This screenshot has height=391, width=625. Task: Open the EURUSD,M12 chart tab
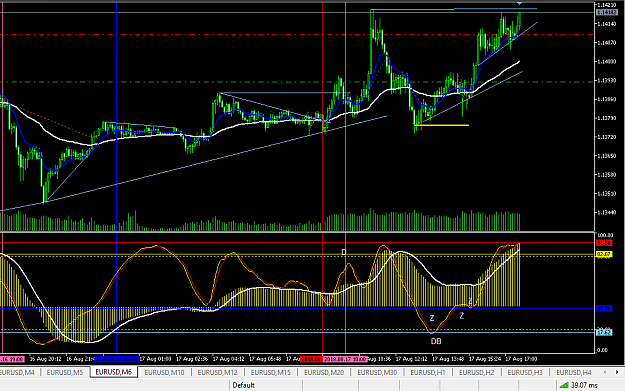click(x=217, y=372)
